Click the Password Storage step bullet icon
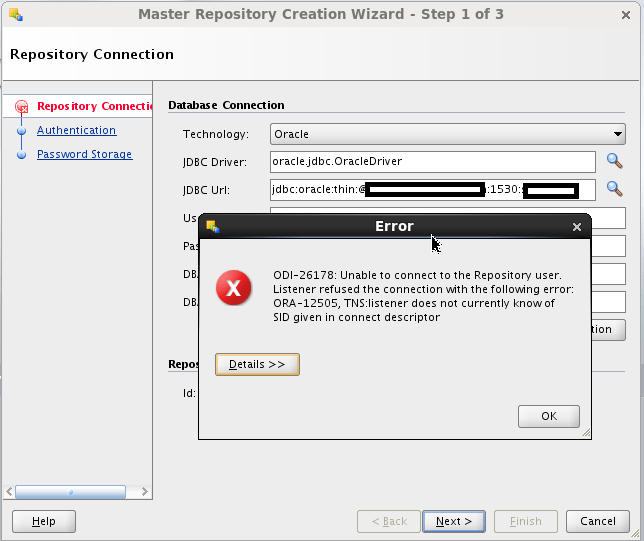Image resolution: width=644 pixels, height=541 pixels. [21, 154]
